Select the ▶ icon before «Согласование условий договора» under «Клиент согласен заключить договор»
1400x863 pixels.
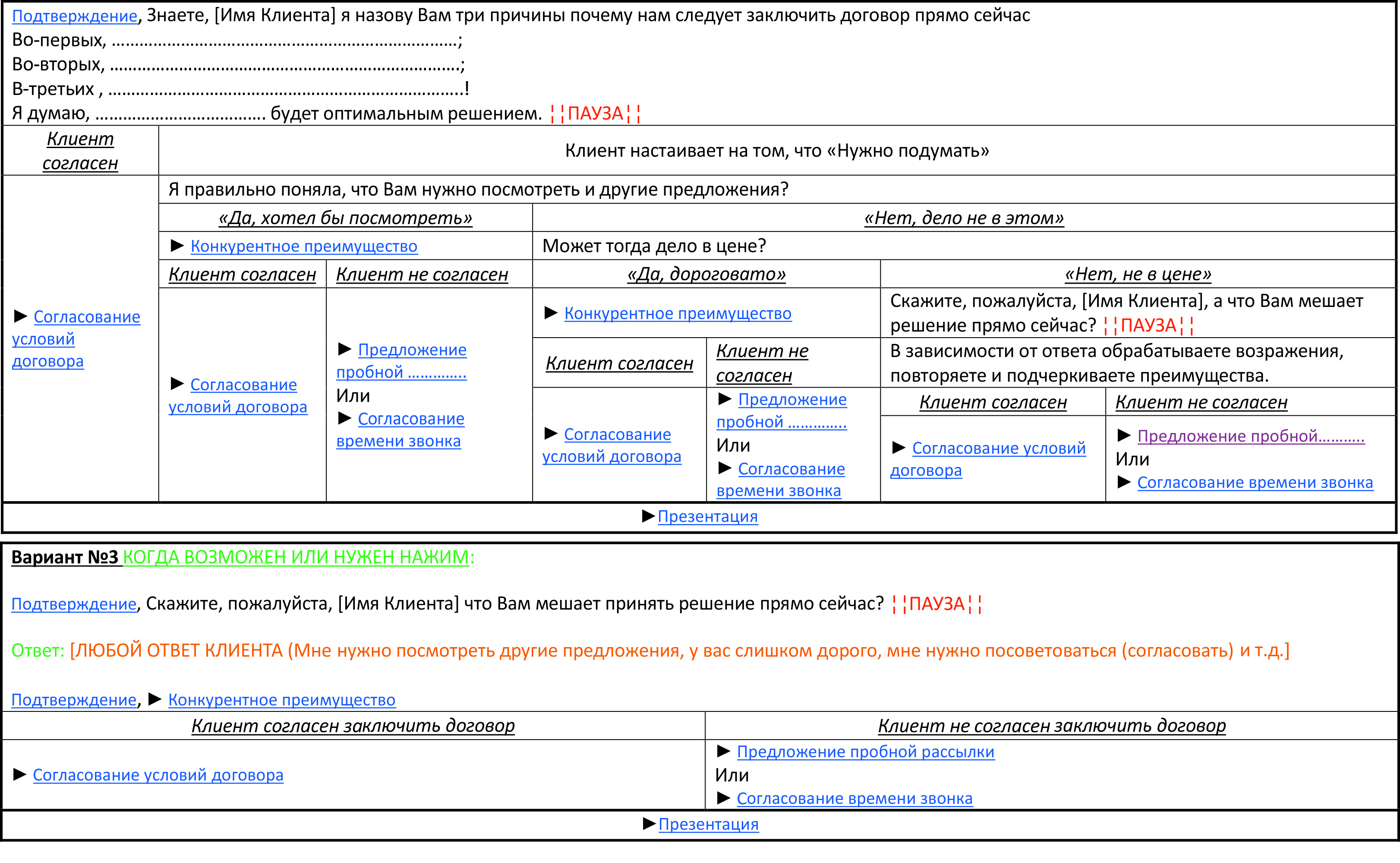18,775
